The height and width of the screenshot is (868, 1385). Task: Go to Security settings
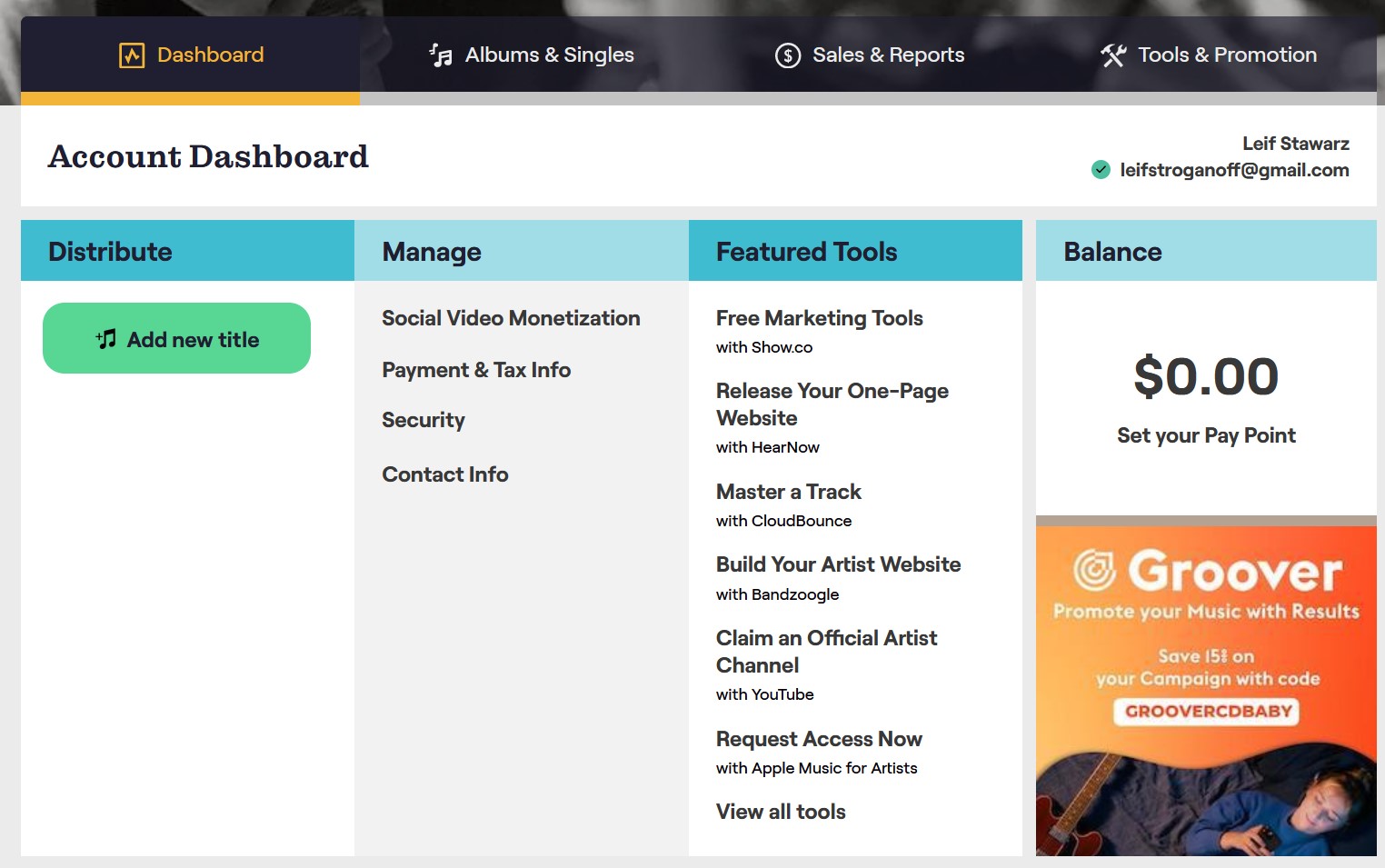click(423, 420)
